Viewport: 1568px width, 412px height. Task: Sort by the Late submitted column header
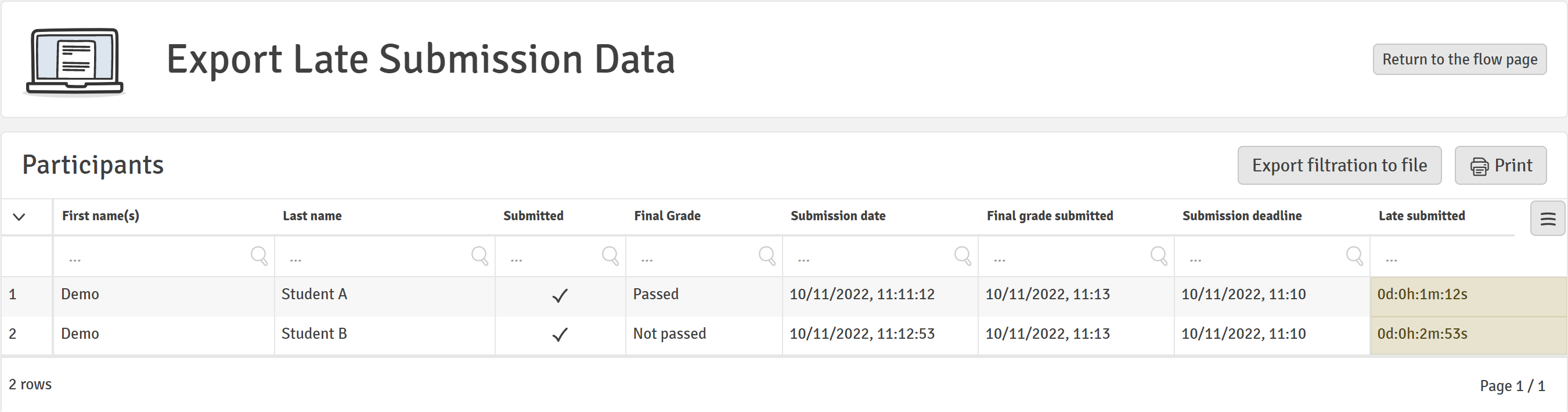pyautogui.click(x=1421, y=216)
